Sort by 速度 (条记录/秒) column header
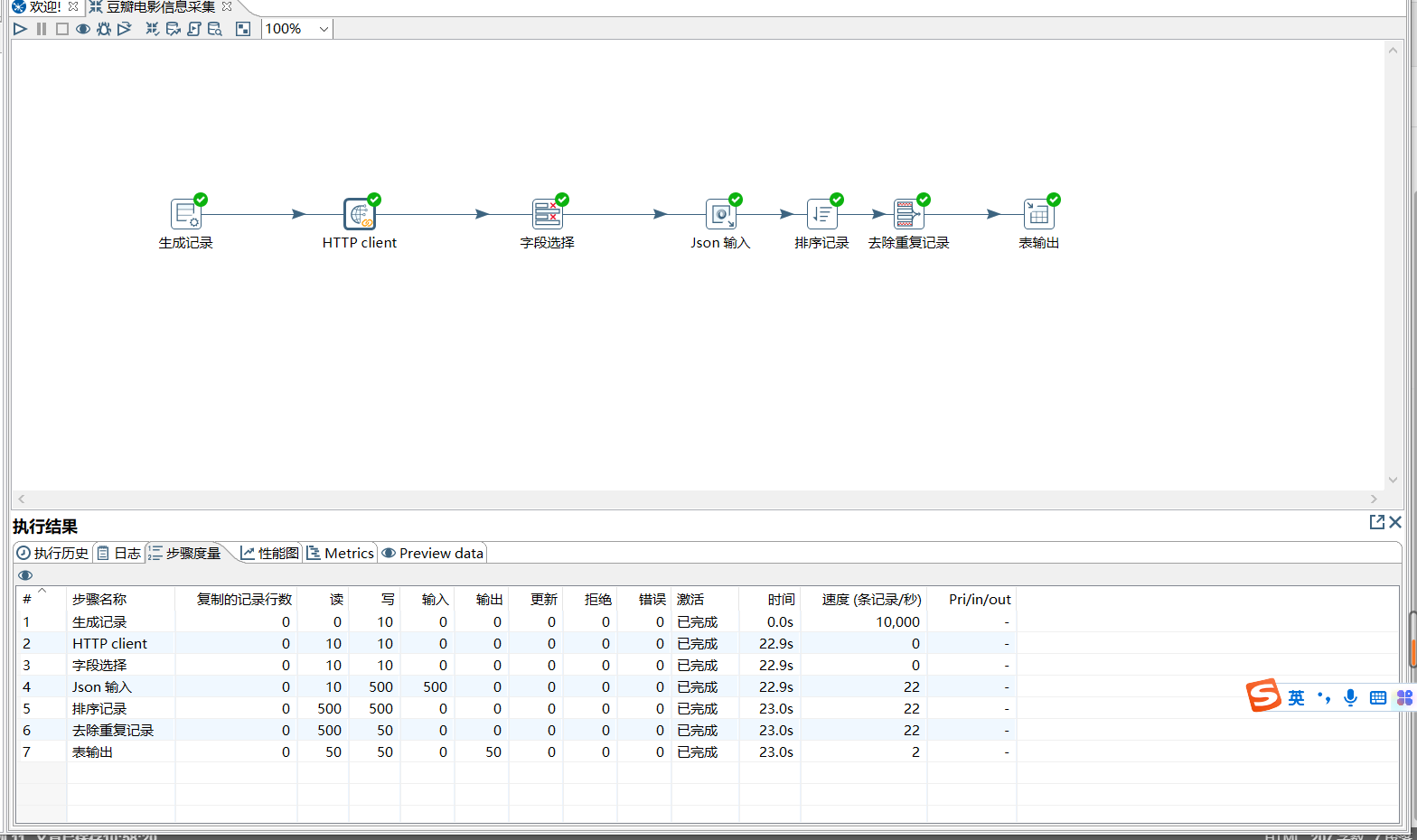Screen dimensions: 1417x840 click(863, 599)
